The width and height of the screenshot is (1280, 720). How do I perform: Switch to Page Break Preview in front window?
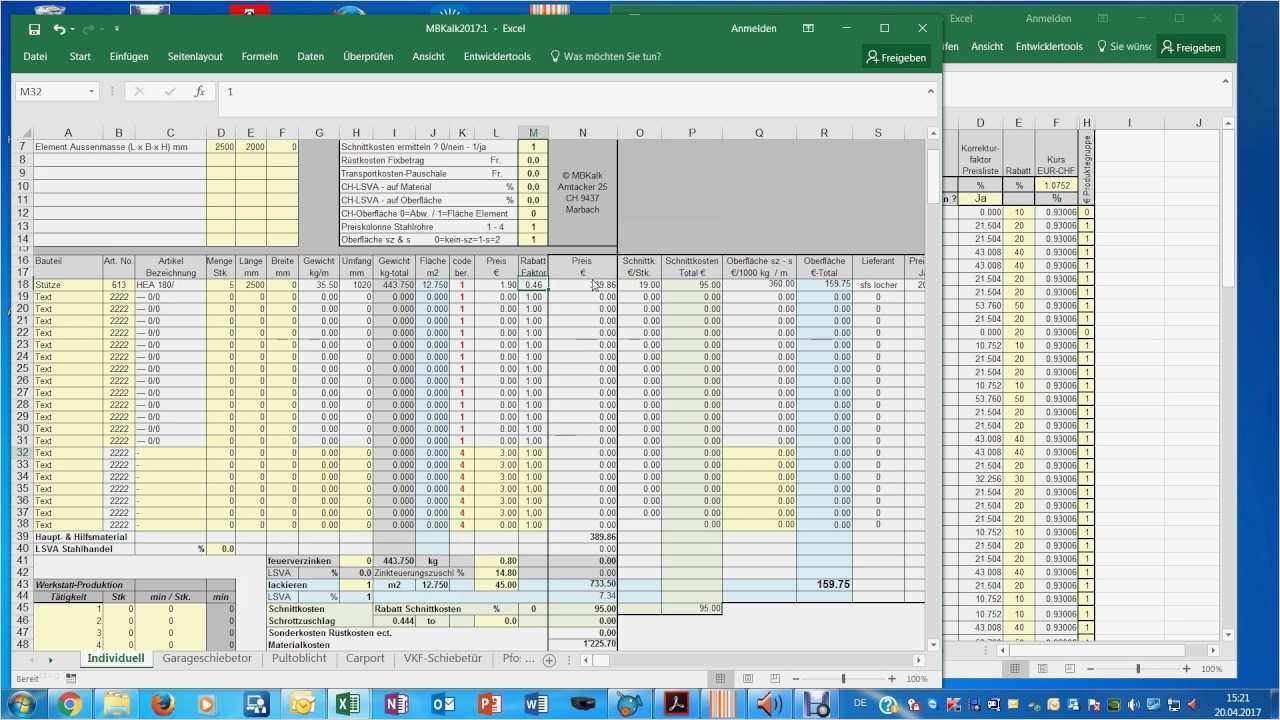pyautogui.click(x=777, y=679)
